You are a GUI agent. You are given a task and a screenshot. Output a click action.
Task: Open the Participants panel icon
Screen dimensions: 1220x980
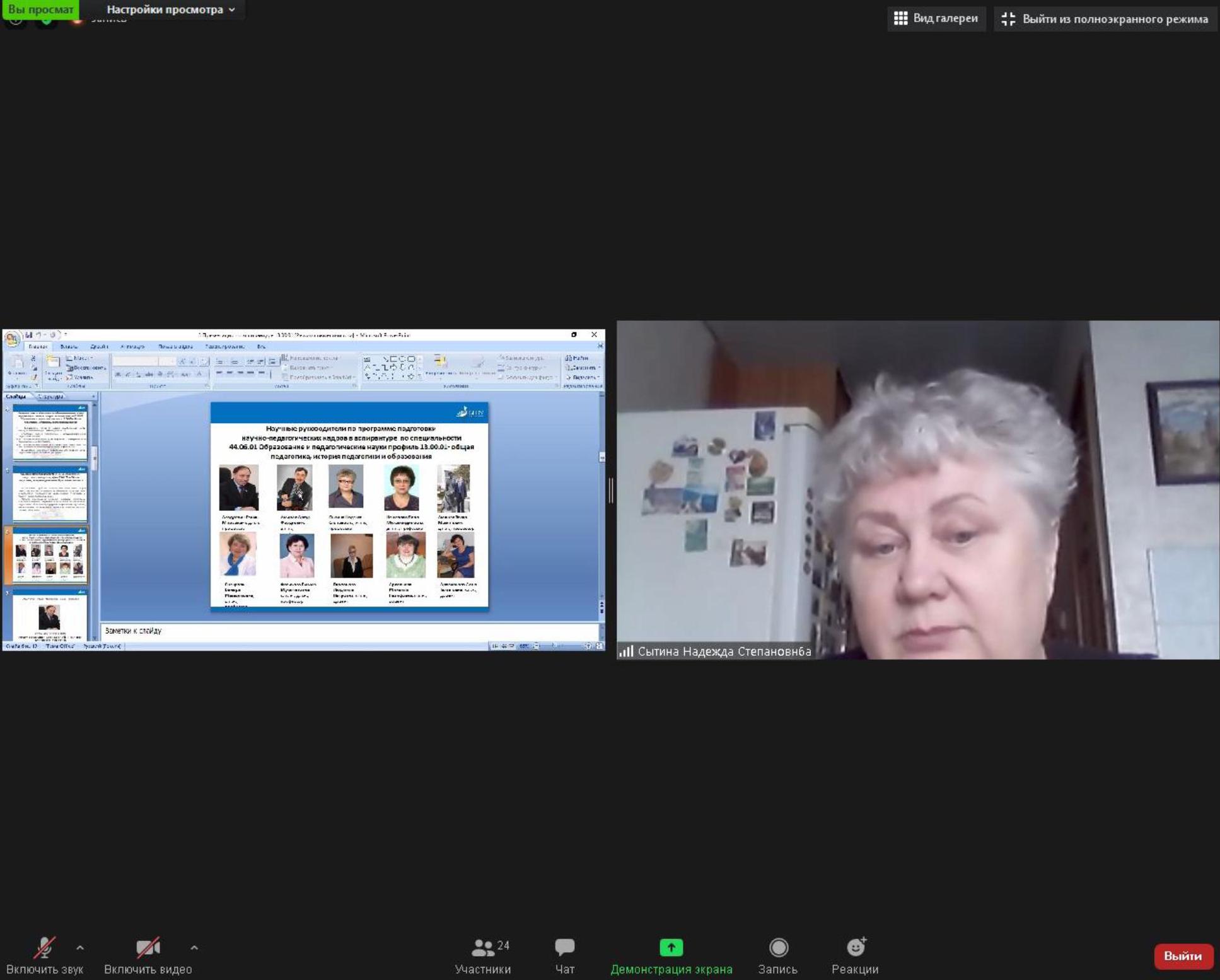[x=483, y=947]
